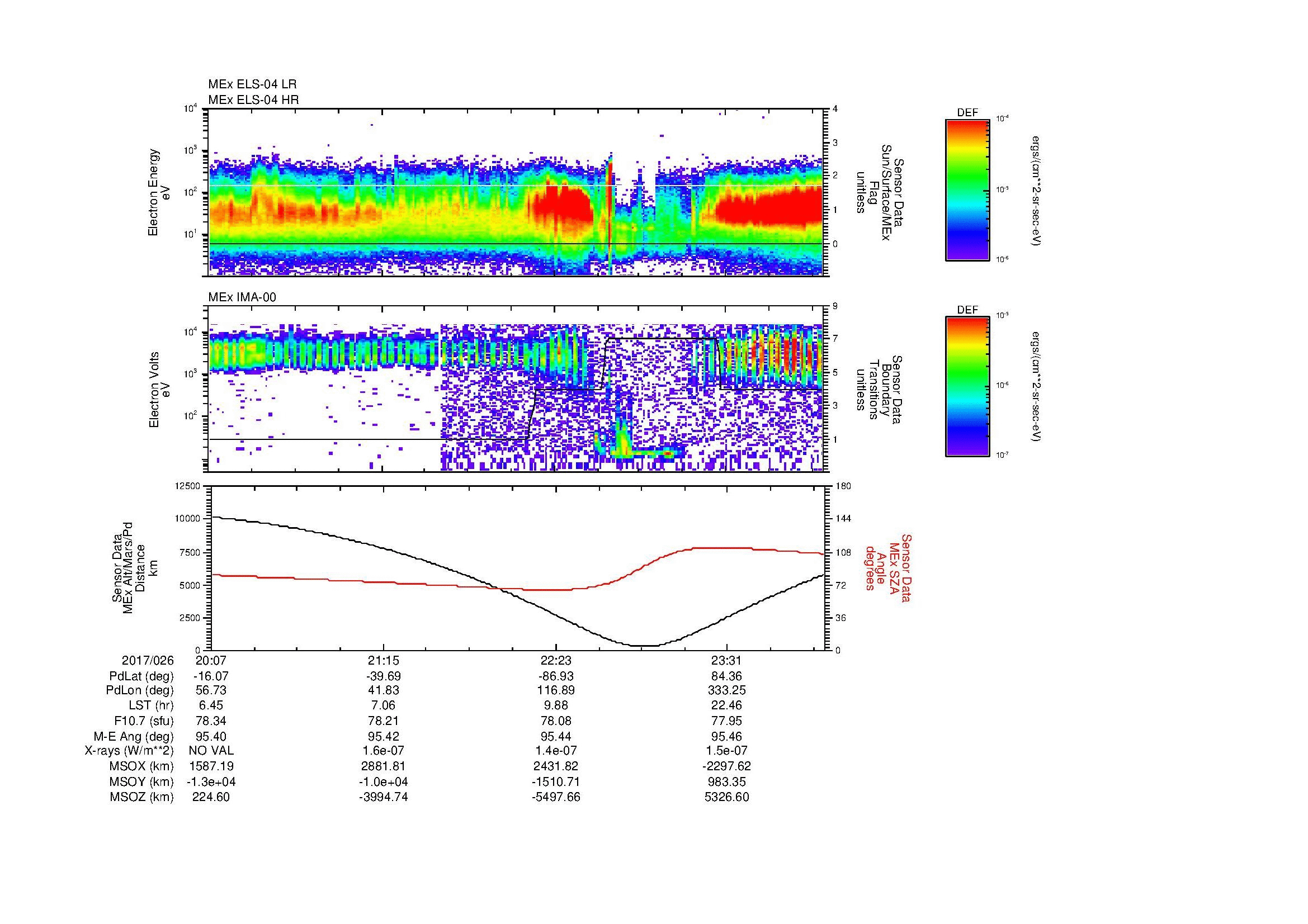Click the 12500 altitude axis tick
This screenshot has height=924, width=1308.
coord(188,486)
